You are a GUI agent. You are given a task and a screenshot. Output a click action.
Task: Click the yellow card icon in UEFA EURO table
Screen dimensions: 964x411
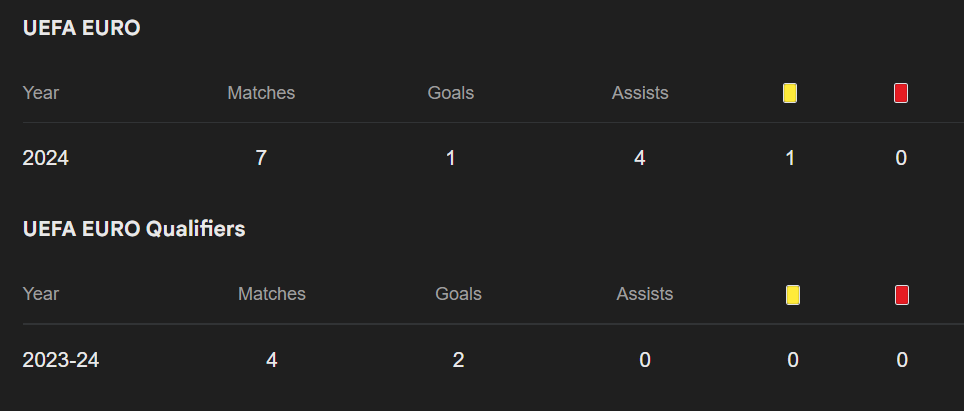pyautogui.click(x=790, y=93)
